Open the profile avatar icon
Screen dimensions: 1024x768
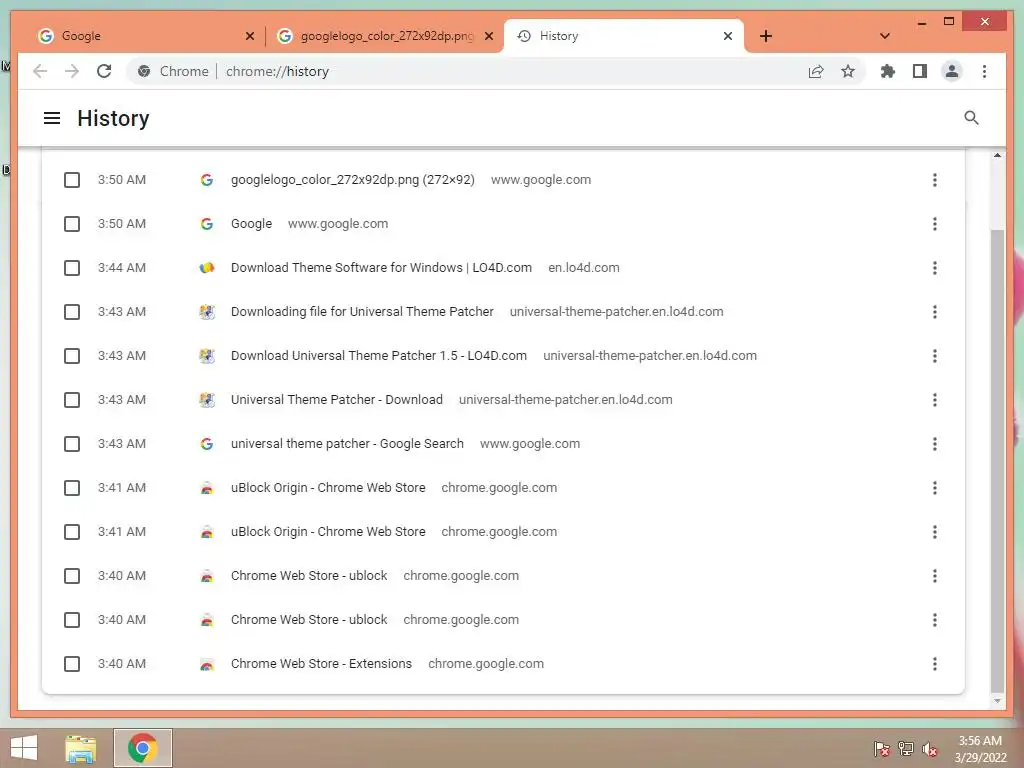pos(952,71)
